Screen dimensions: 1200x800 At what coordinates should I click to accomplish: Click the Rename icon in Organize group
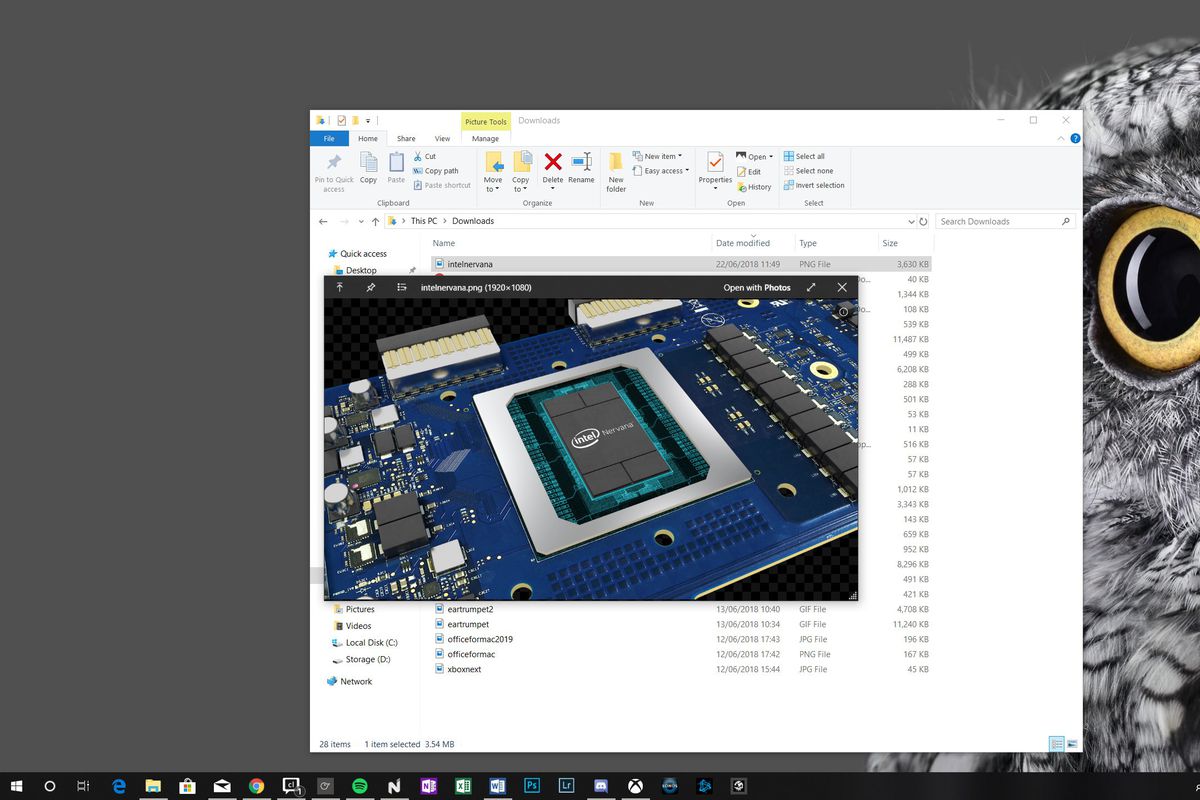point(581,163)
